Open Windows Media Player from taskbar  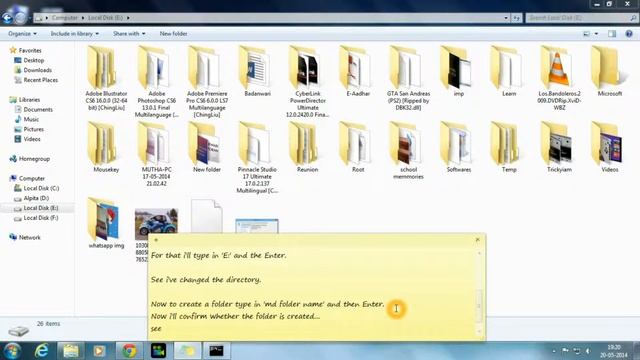pos(99,351)
